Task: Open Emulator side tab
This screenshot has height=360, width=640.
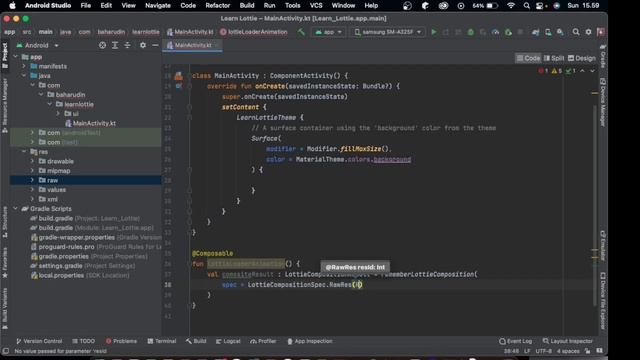Action: tap(602, 246)
